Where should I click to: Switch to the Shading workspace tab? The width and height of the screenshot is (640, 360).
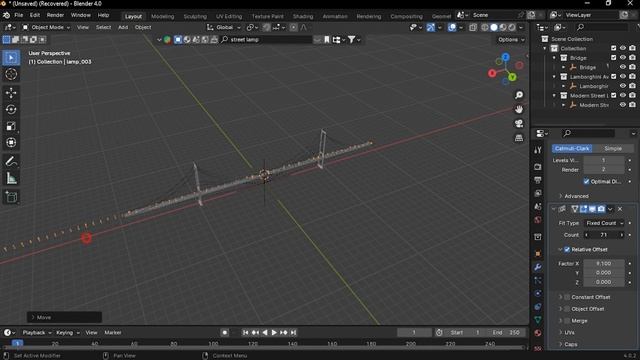coord(303,16)
